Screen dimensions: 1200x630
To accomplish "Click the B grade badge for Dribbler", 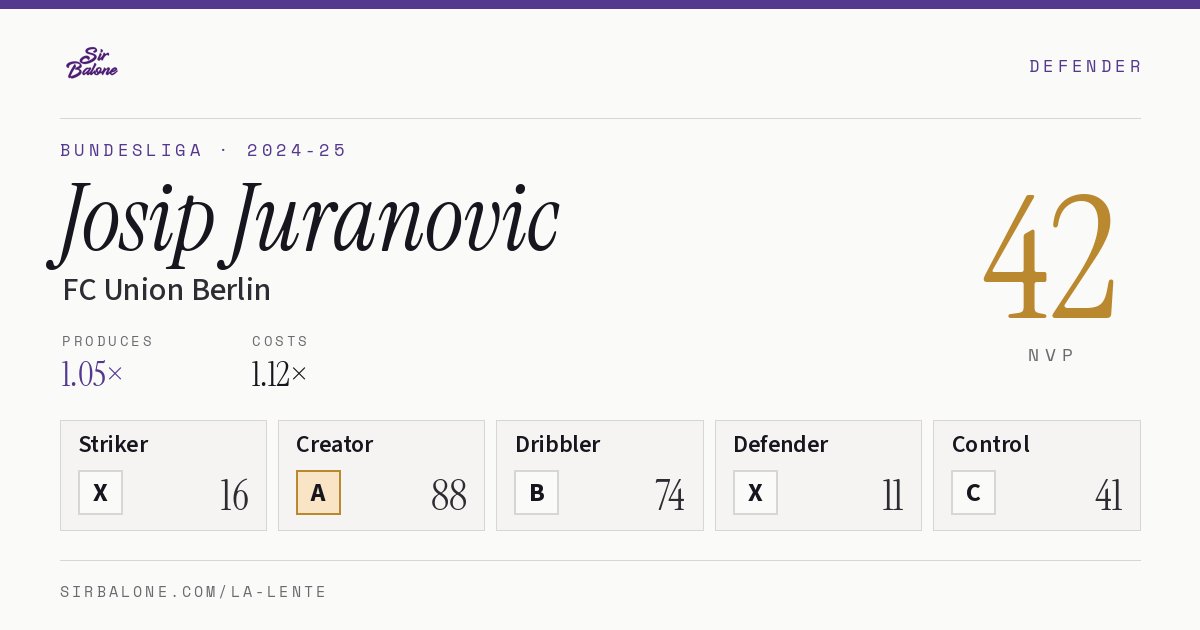I will tap(537, 492).
